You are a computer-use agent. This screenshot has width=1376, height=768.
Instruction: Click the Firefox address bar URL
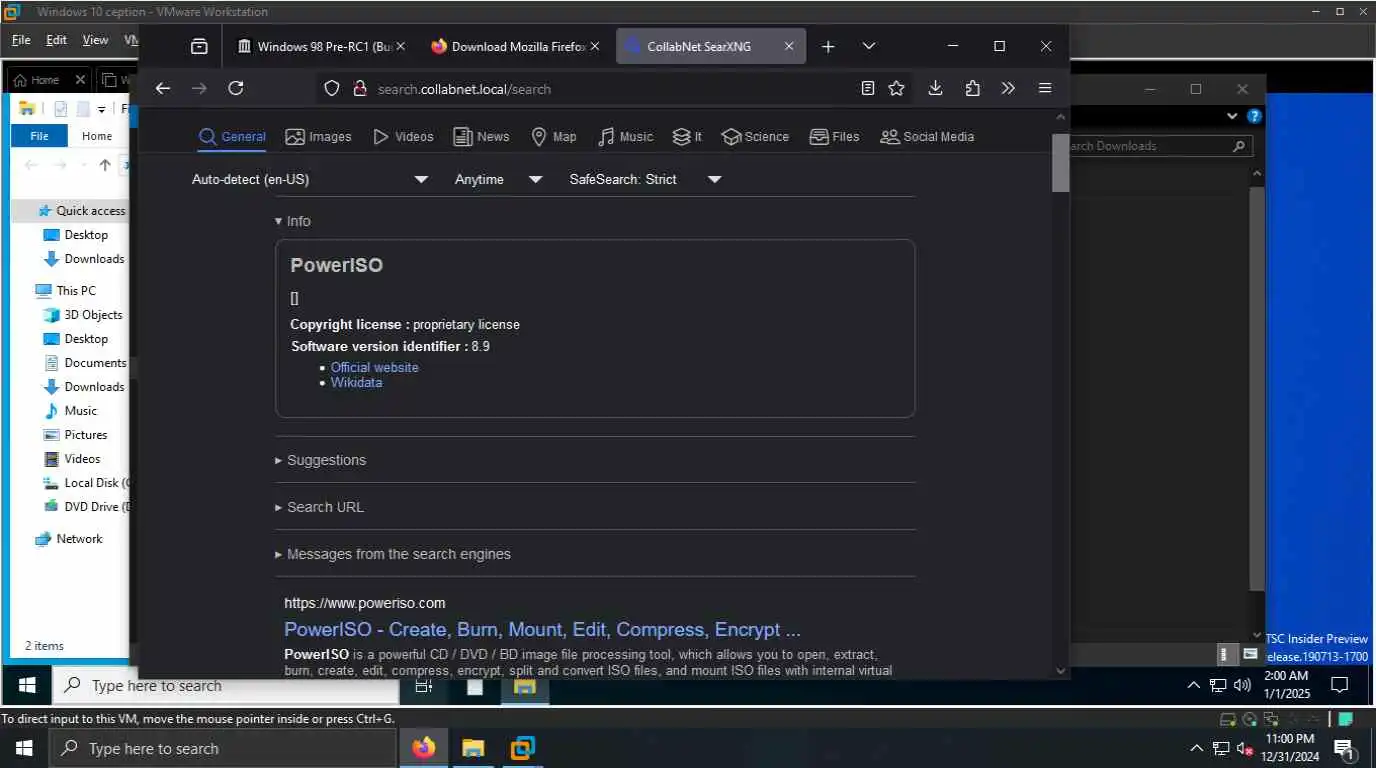pyautogui.click(x=464, y=89)
